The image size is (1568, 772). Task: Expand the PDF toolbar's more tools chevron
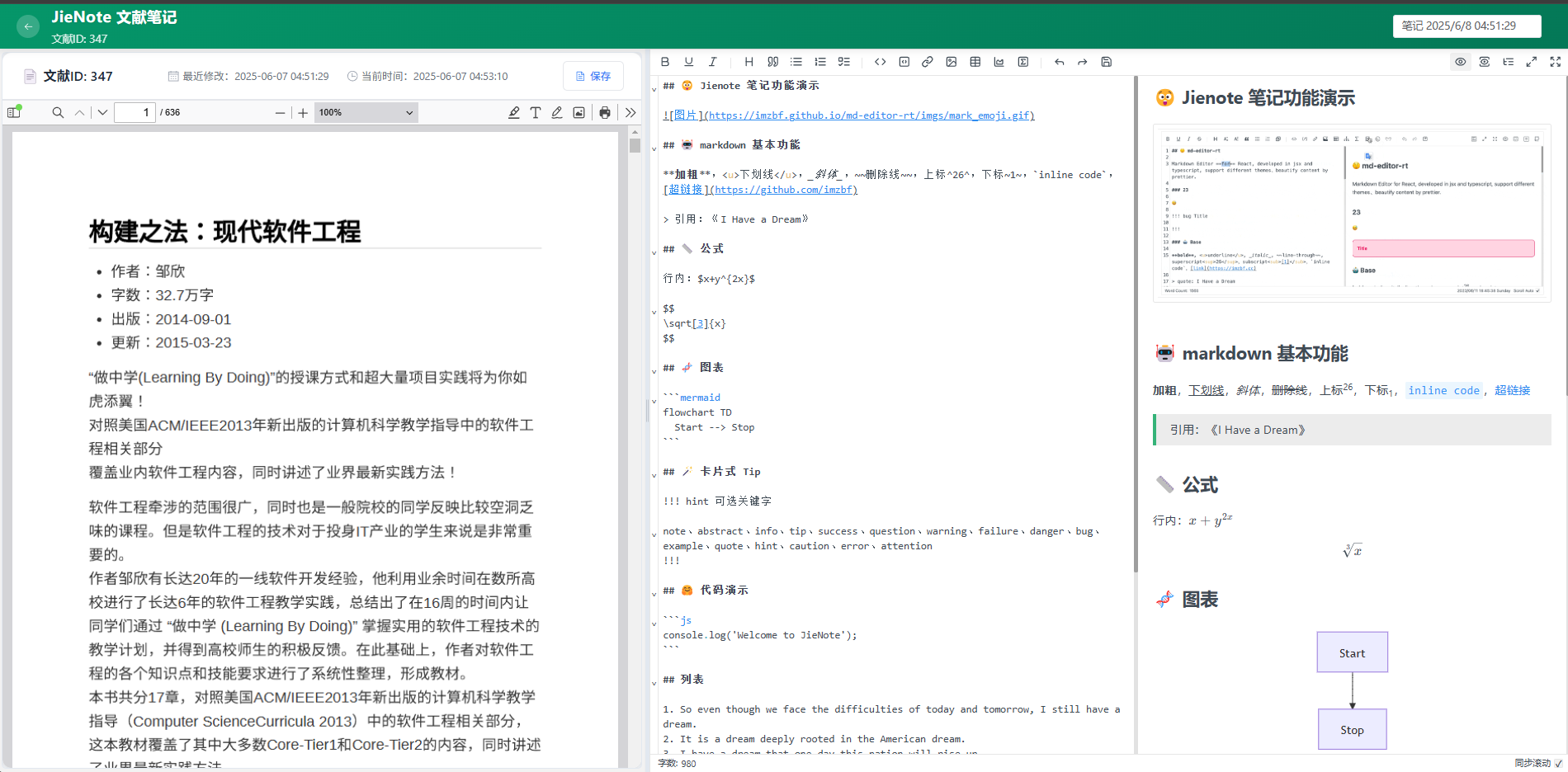click(631, 113)
